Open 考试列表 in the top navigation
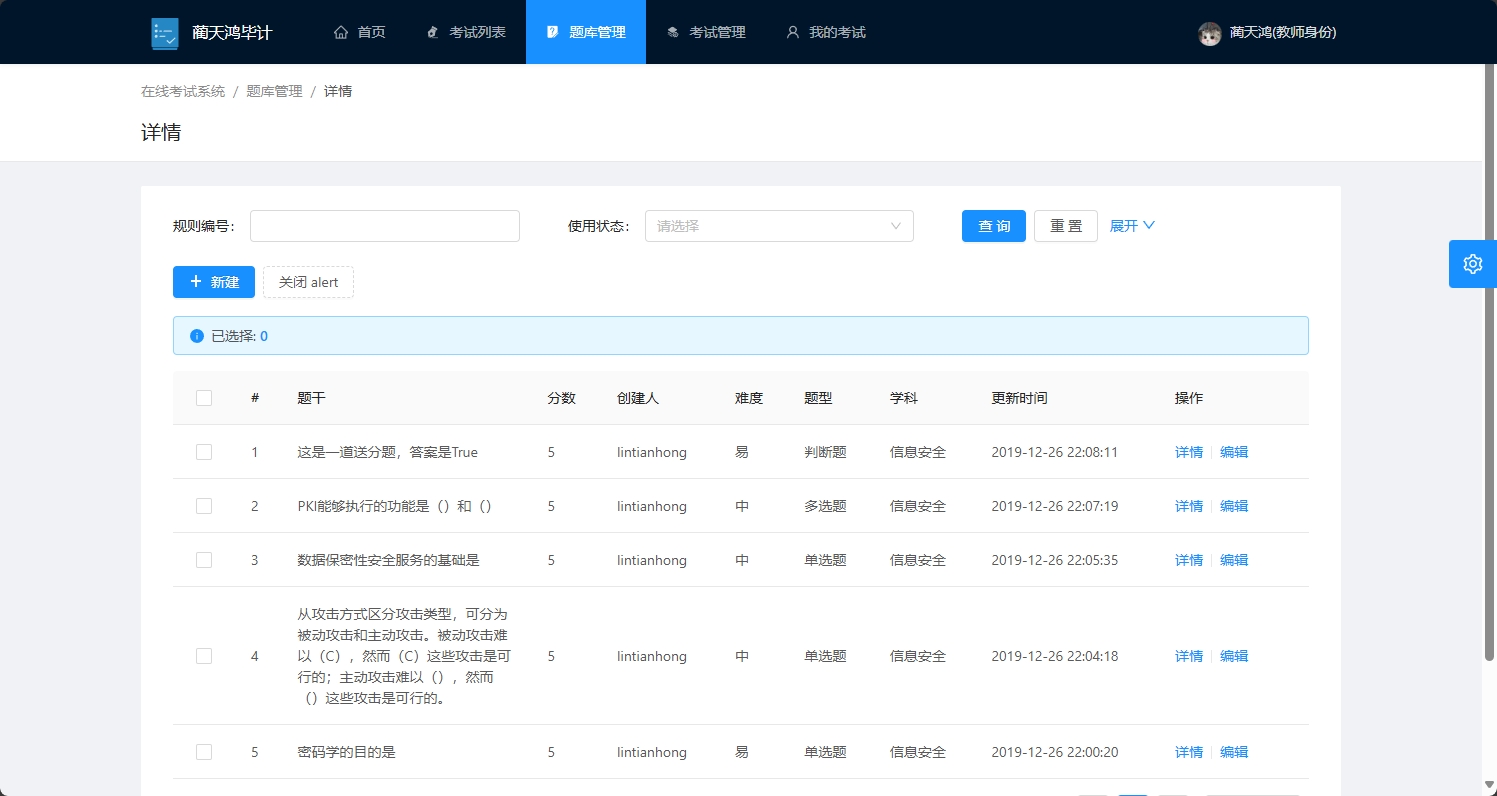 tap(466, 32)
